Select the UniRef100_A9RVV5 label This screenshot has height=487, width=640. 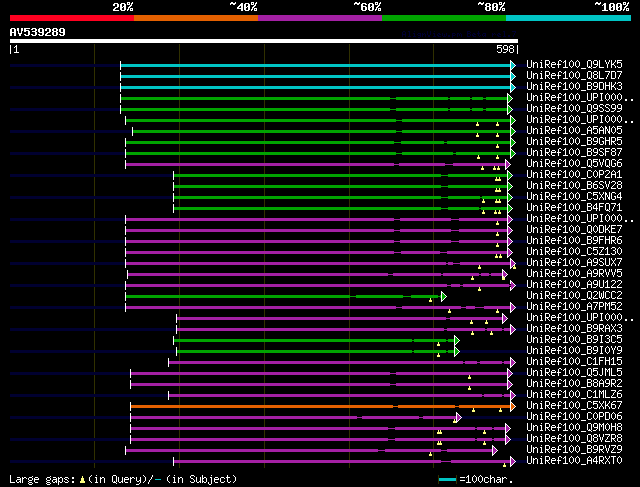click(574, 274)
